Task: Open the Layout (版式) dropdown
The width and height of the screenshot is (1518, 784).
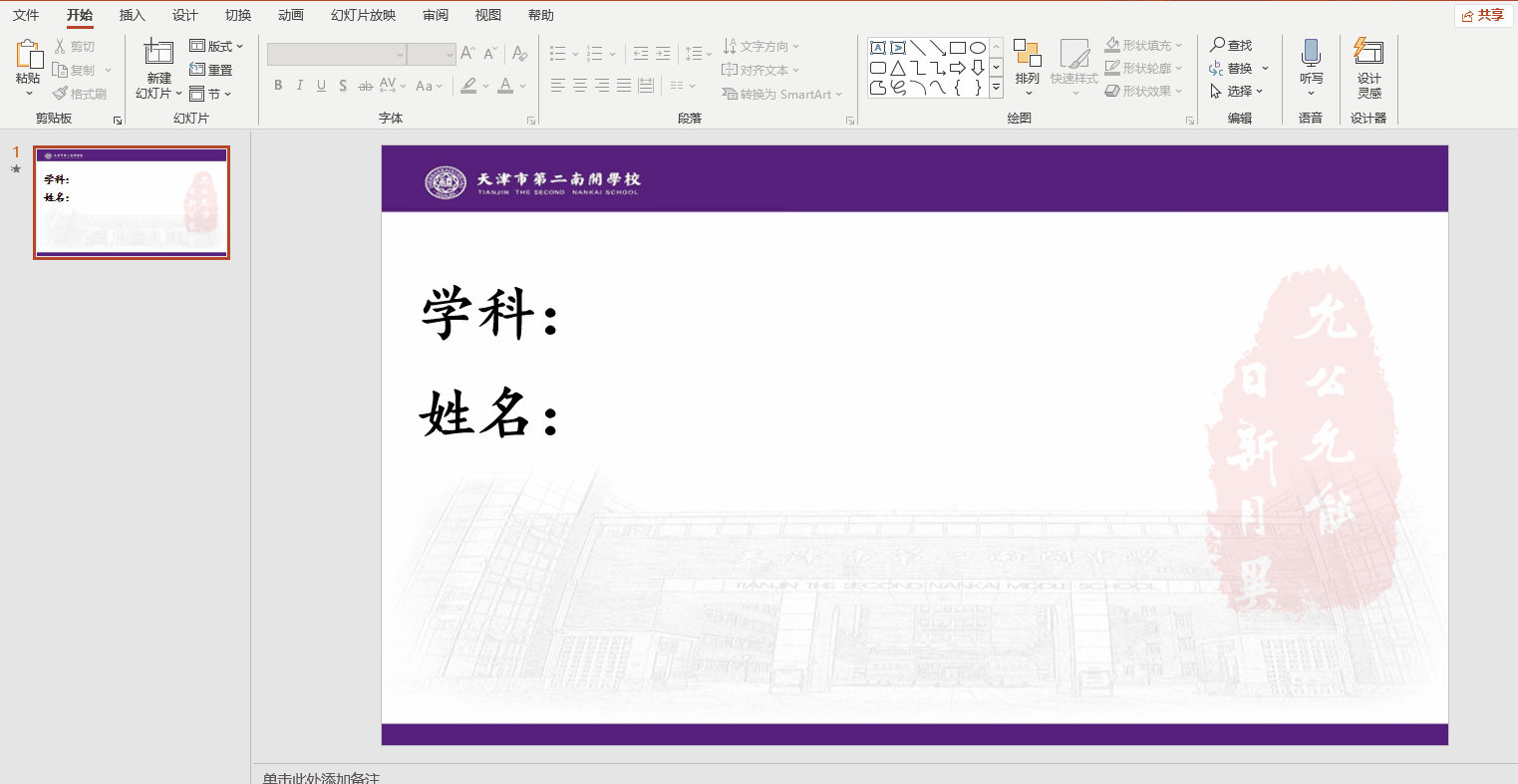Action: [216, 47]
